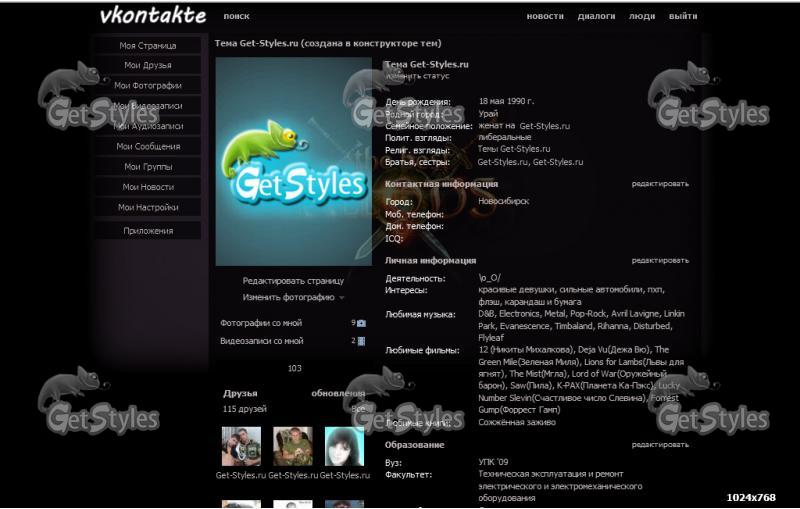
Task: Open the поиск search link
Action: [236, 16]
